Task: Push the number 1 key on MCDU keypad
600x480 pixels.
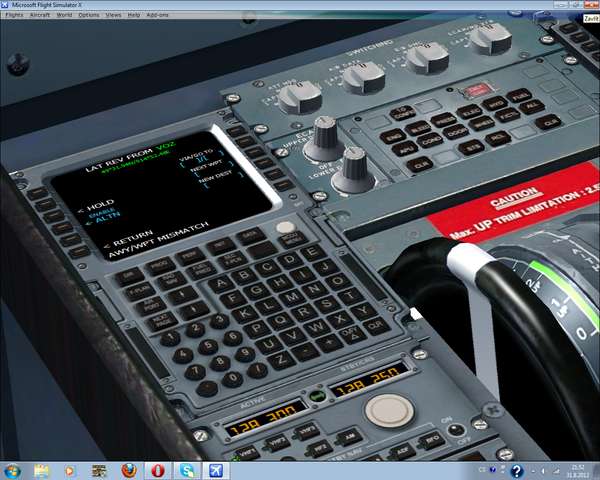Action: pyautogui.click(x=171, y=338)
